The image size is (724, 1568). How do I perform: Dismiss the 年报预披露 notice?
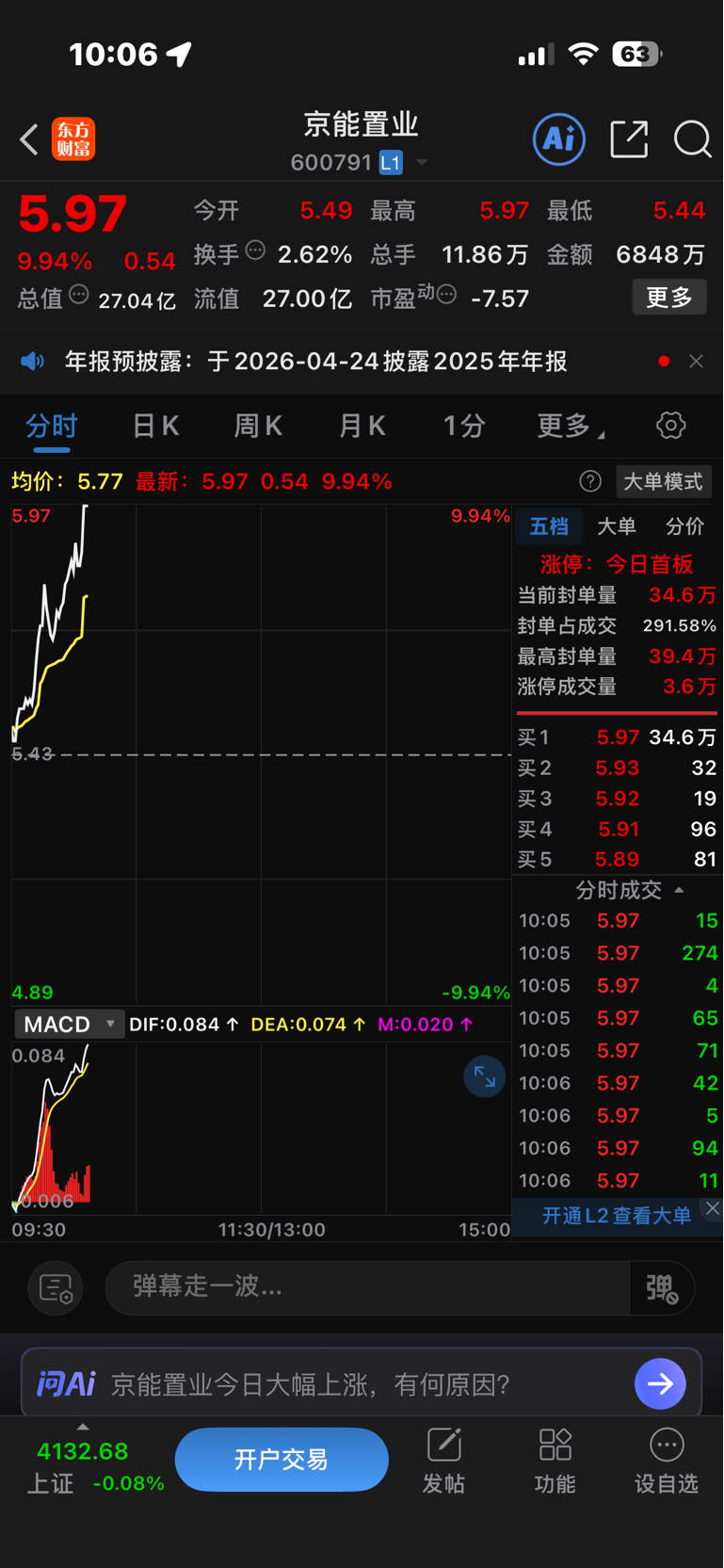(696, 362)
